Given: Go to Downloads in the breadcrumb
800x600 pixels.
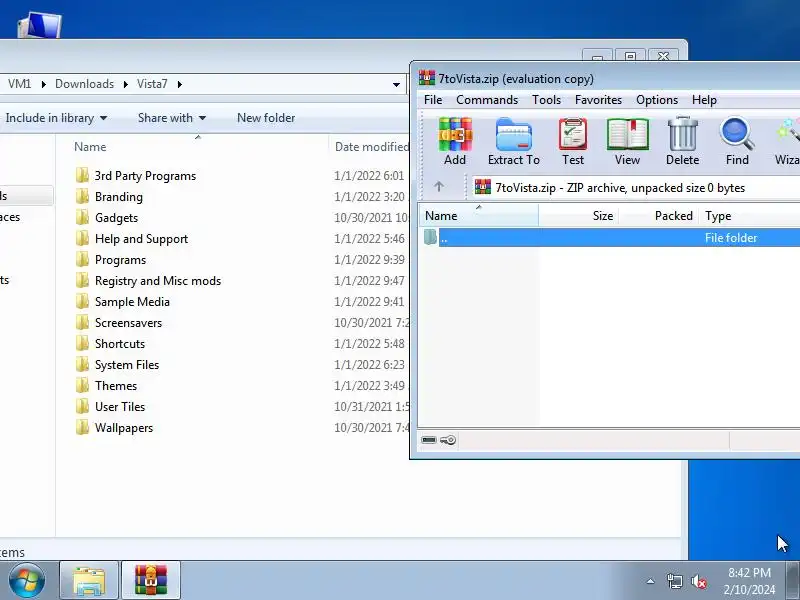Looking at the screenshot, I should [x=84, y=84].
